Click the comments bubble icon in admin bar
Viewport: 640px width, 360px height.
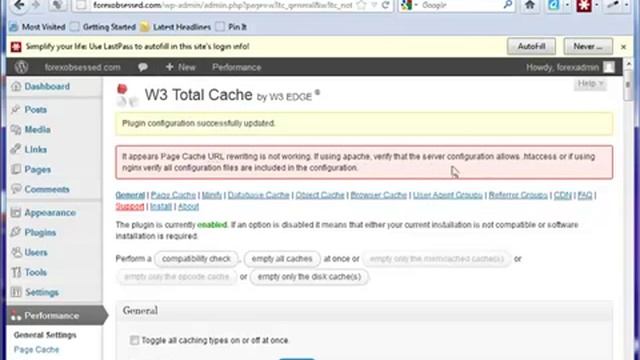click(x=142, y=67)
